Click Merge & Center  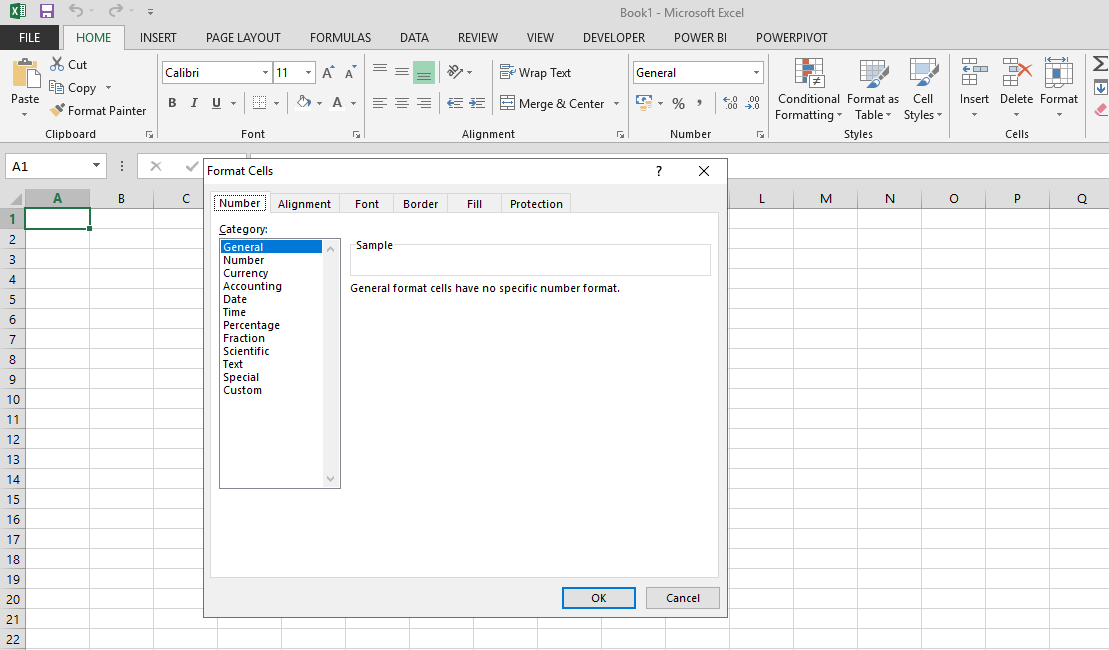point(552,103)
